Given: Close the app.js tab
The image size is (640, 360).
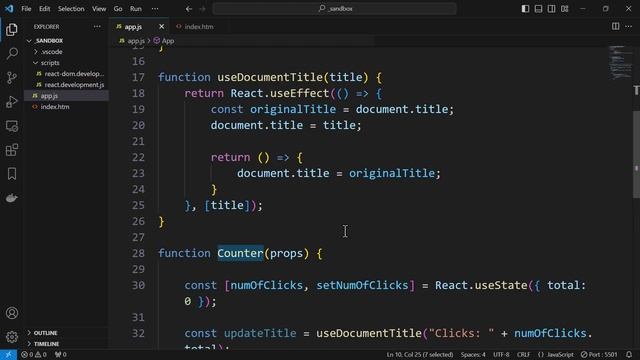Looking at the screenshot, I should click(162, 27).
